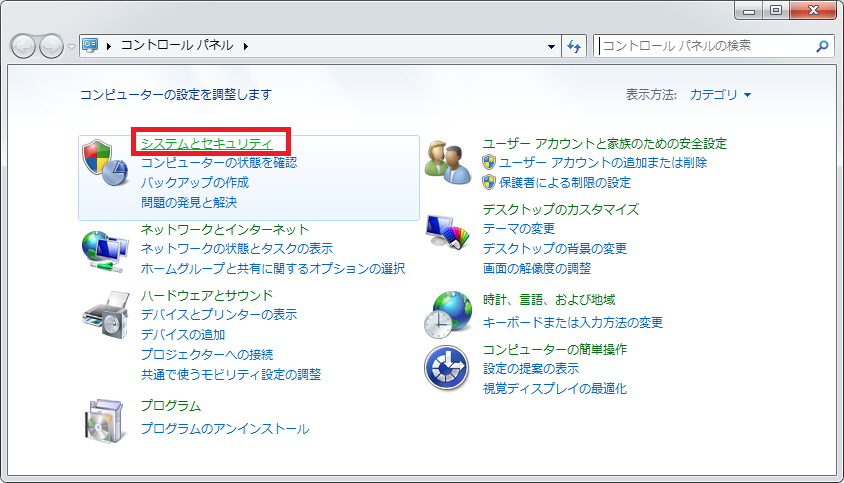Open システムとセキュリティ link
Viewport: 844px width, 483px height.
click(207, 143)
